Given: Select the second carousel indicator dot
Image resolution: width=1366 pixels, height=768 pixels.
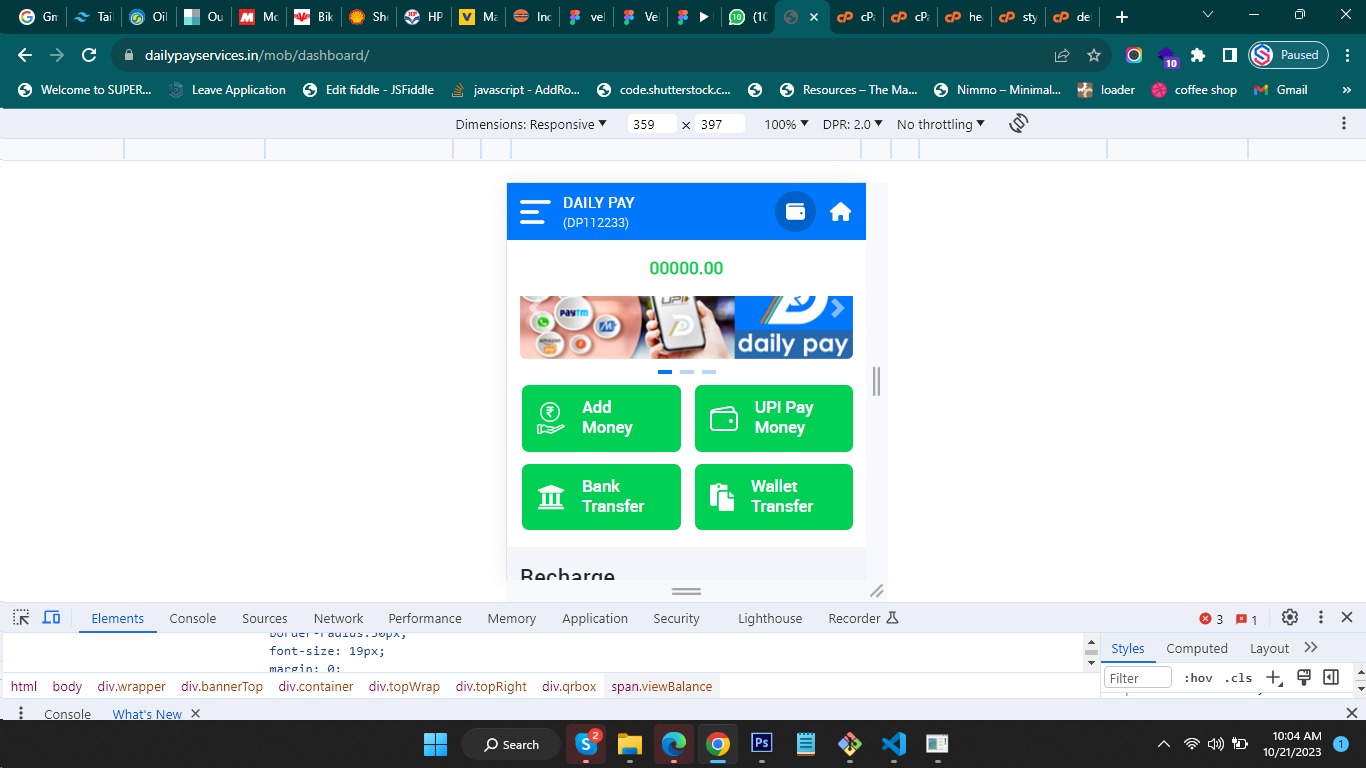Looking at the screenshot, I should (687, 372).
